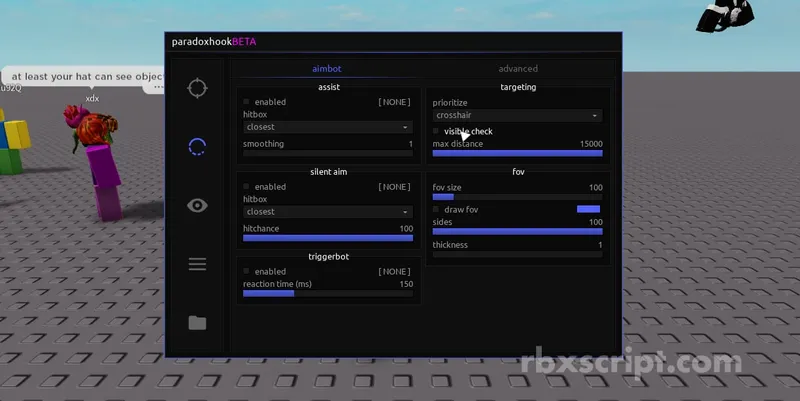
Task: Enable the silent aim checkbox
Action: pyautogui.click(x=246, y=187)
